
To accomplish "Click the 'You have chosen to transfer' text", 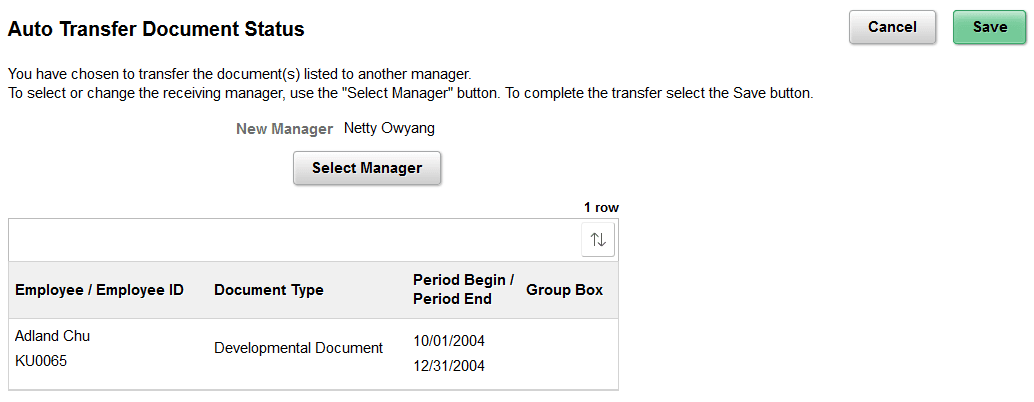I will tap(239, 75).
